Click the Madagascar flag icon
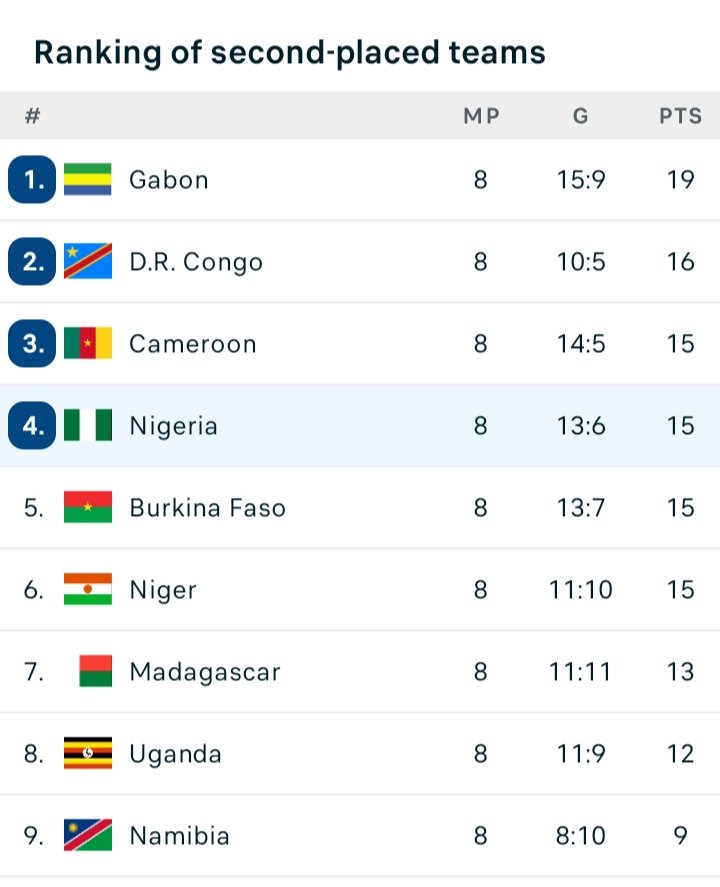The height and width of the screenshot is (887, 720). pyautogui.click(x=95, y=672)
